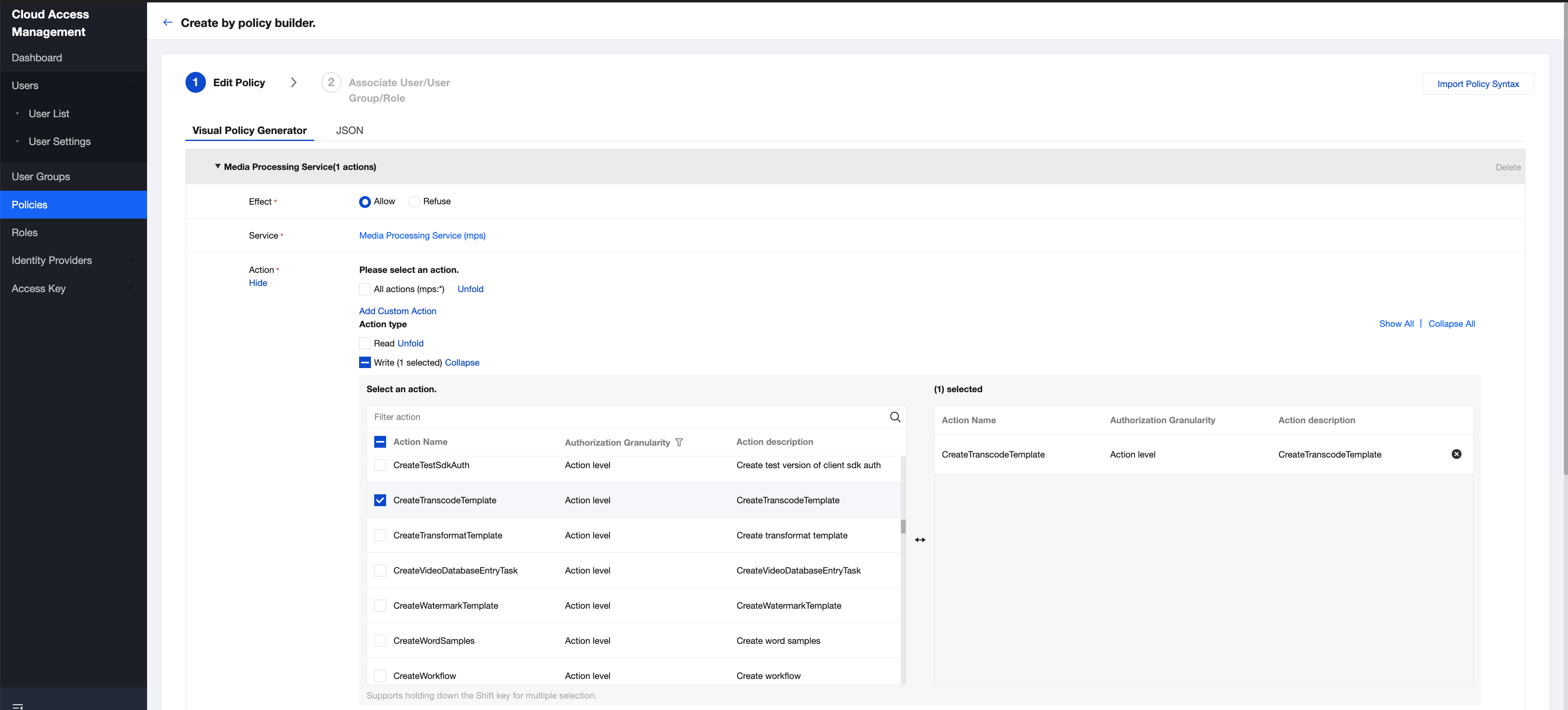Viewport: 1568px width, 710px height.
Task: Click the search magnifier in Filter action
Action: (895, 417)
